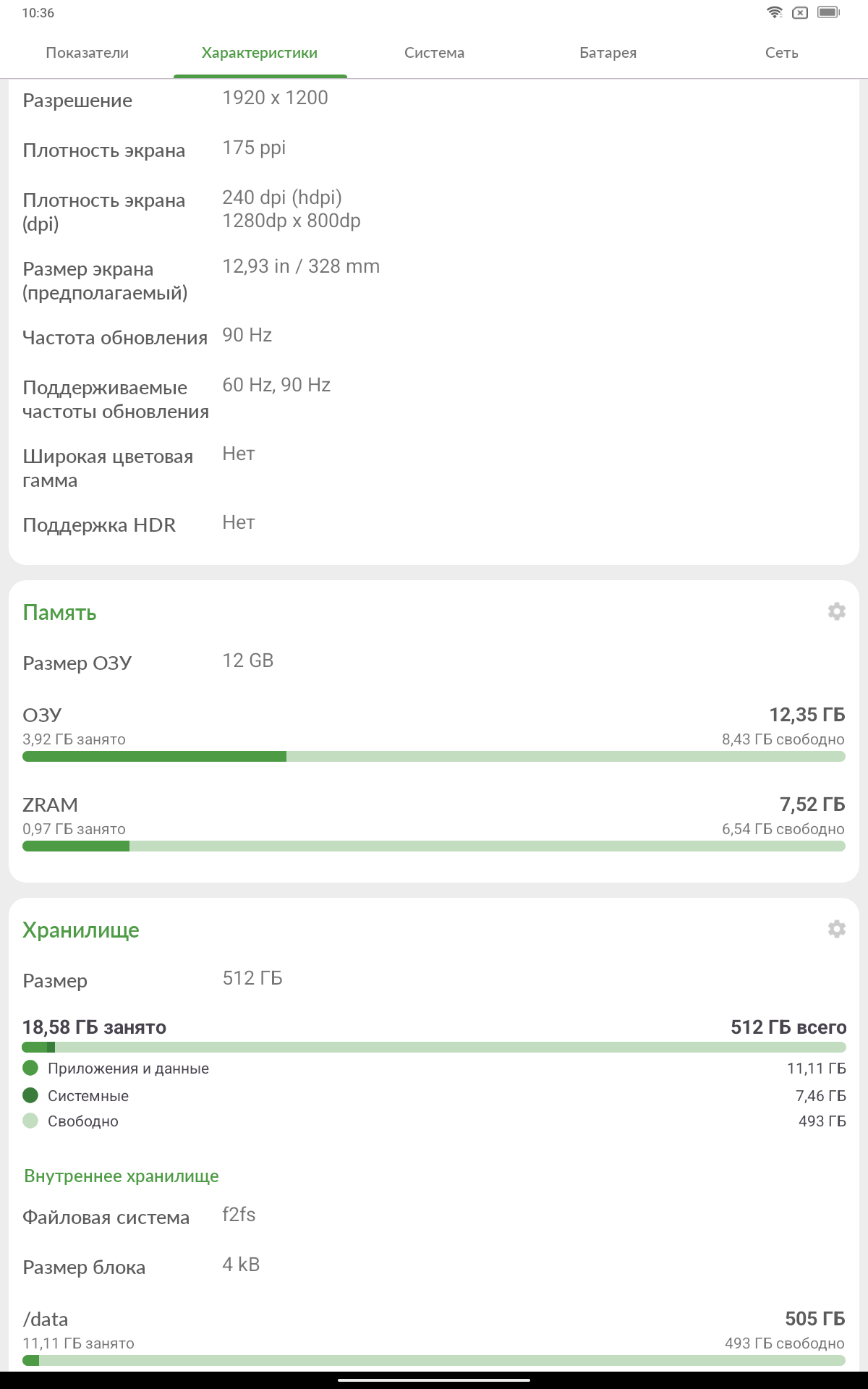
Task: Tap the bottom navigation gesture handle
Action: (434, 1380)
